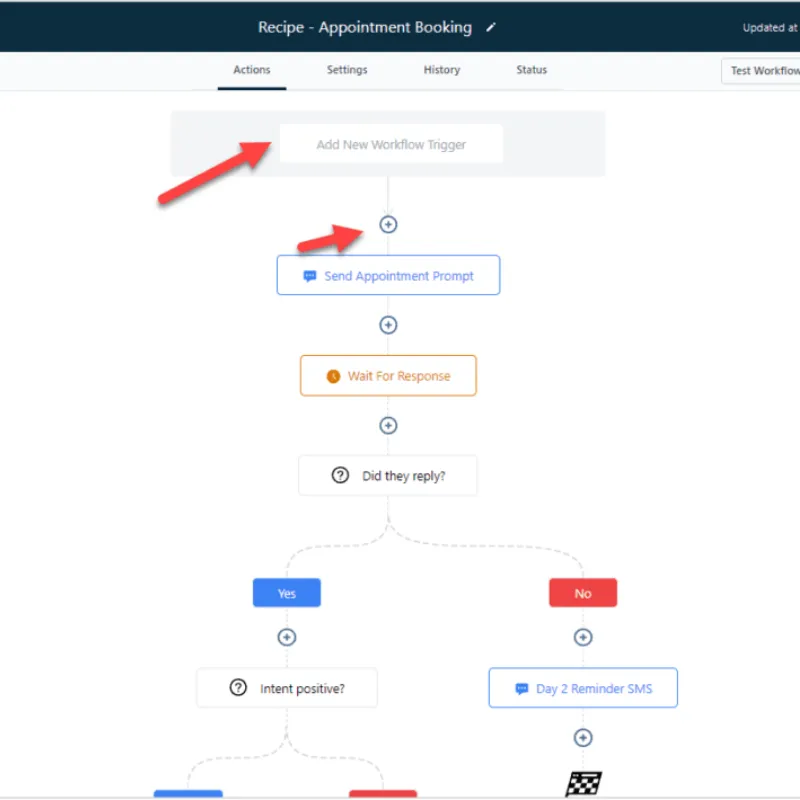Select the No branch under Did they reply?
The height and width of the screenshot is (800, 800).
[x=583, y=593]
